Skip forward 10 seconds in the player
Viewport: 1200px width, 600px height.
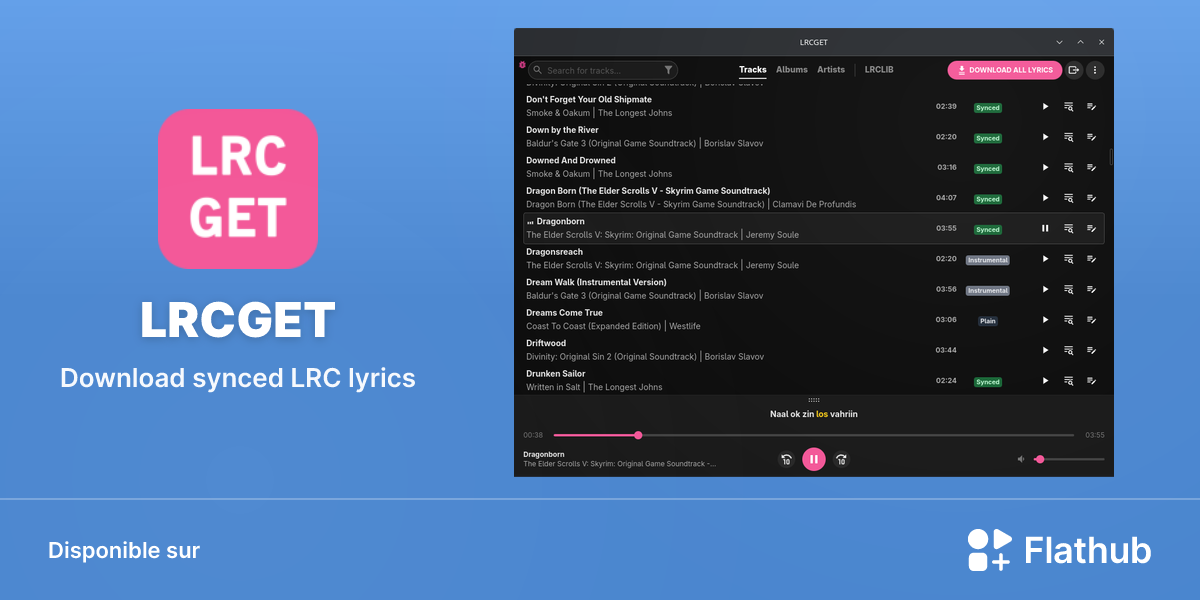click(x=841, y=460)
